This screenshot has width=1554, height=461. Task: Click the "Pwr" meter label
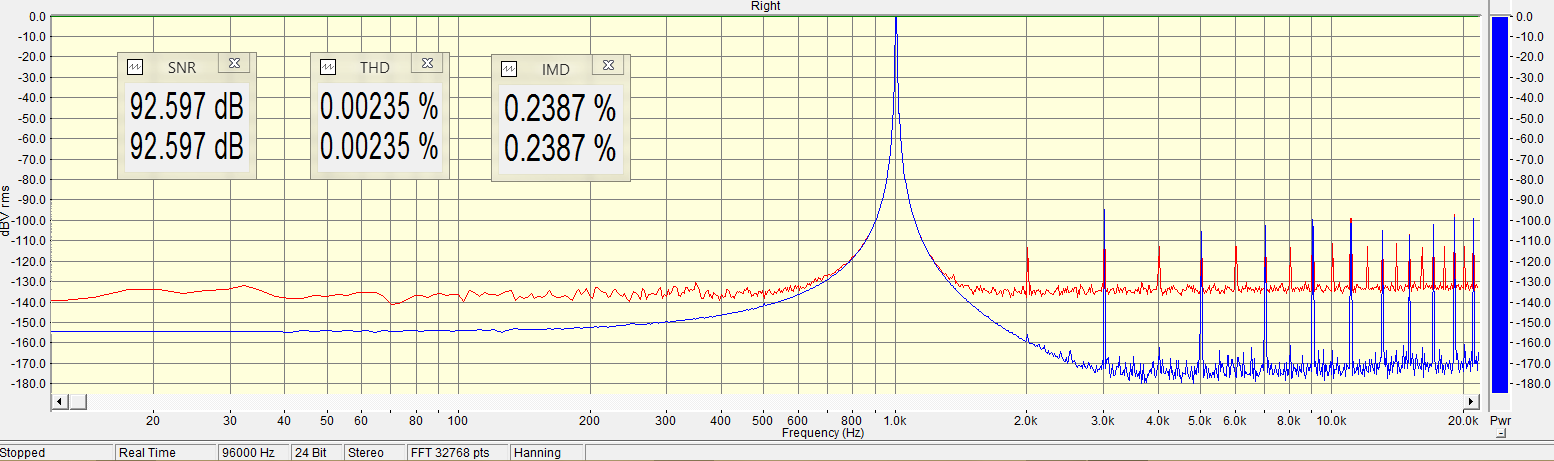(x=1499, y=422)
